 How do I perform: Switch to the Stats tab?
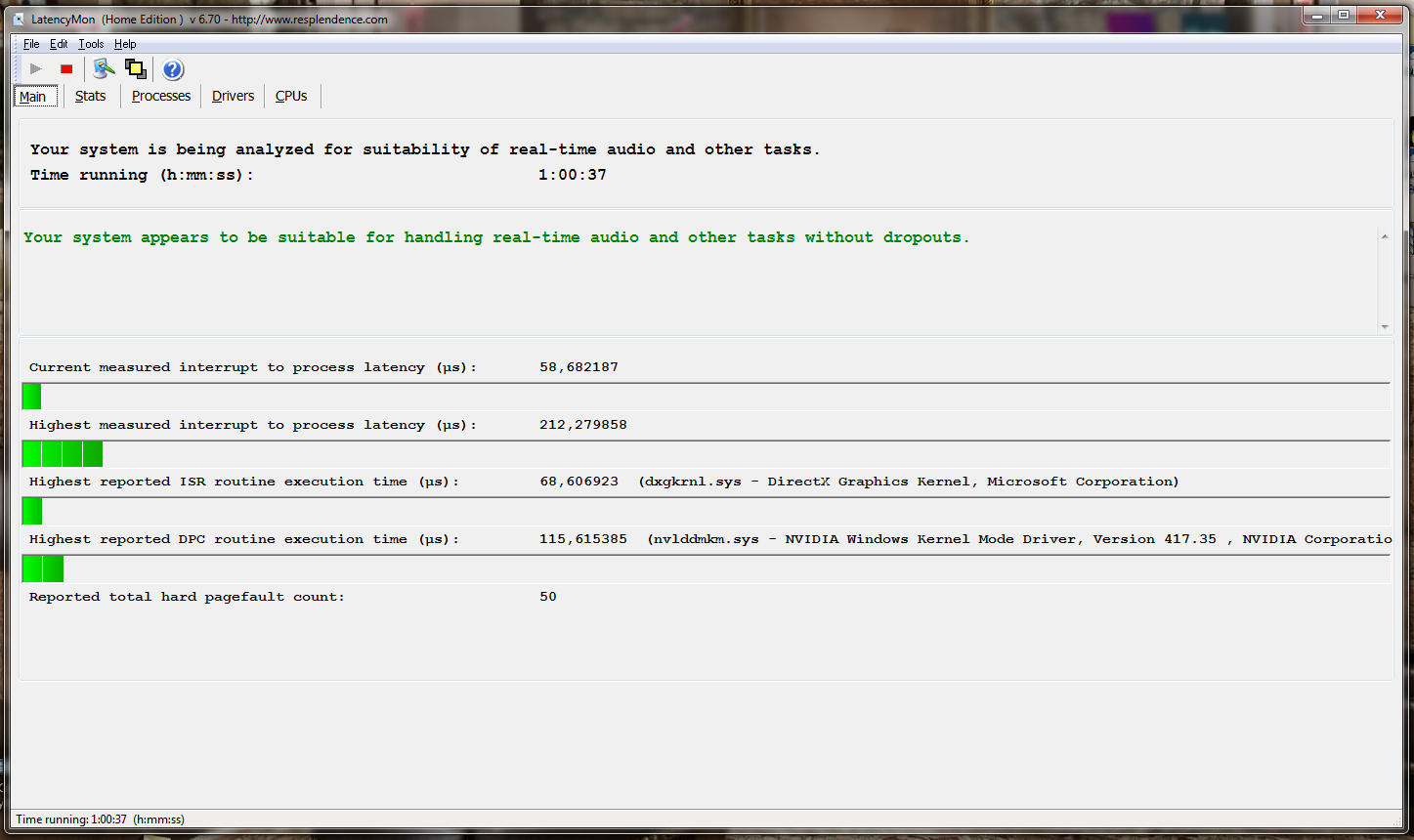click(91, 96)
